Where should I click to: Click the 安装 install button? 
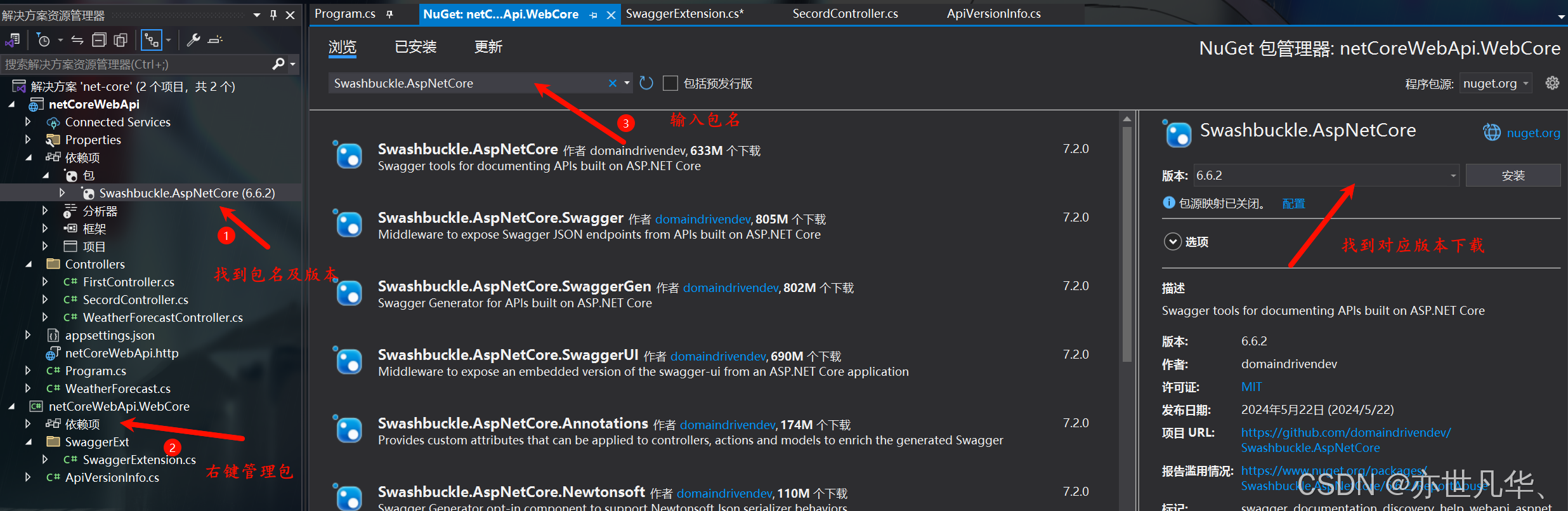click(1513, 175)
